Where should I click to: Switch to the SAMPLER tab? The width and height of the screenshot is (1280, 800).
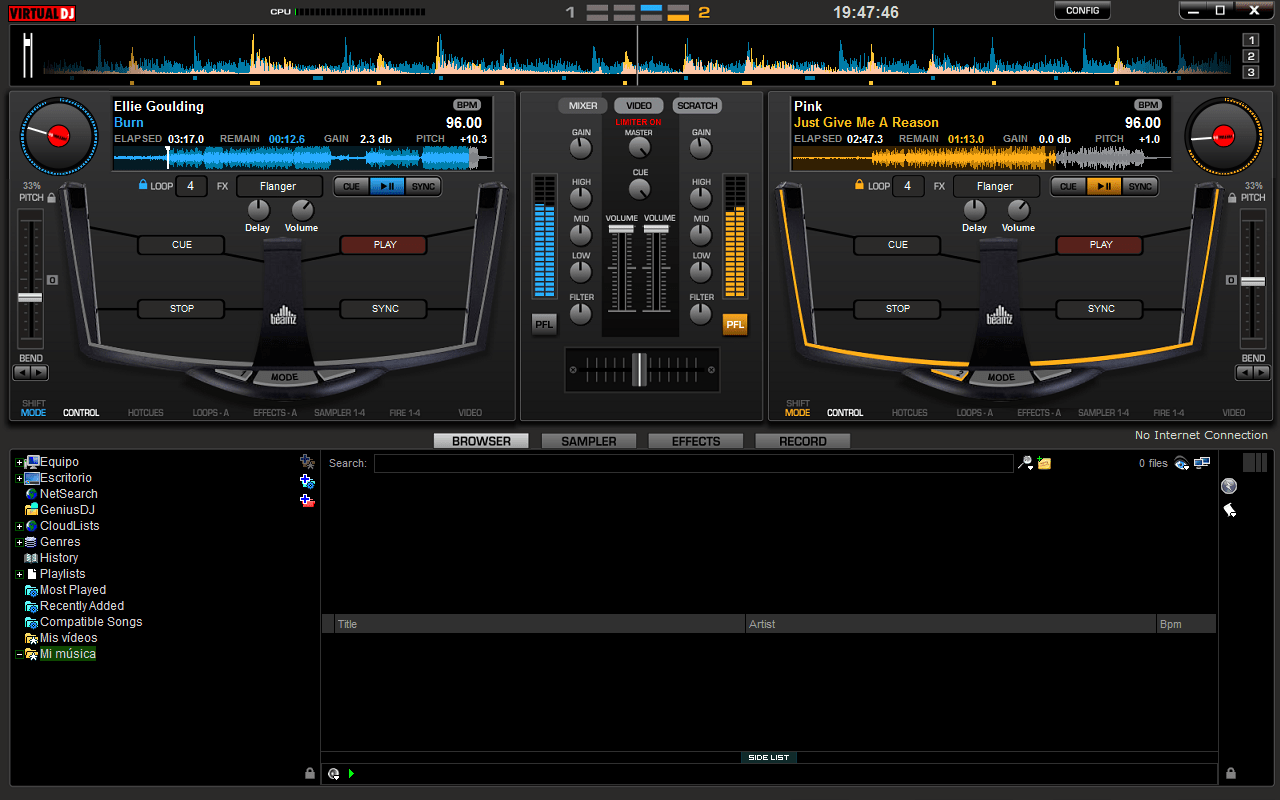(588, 440)
